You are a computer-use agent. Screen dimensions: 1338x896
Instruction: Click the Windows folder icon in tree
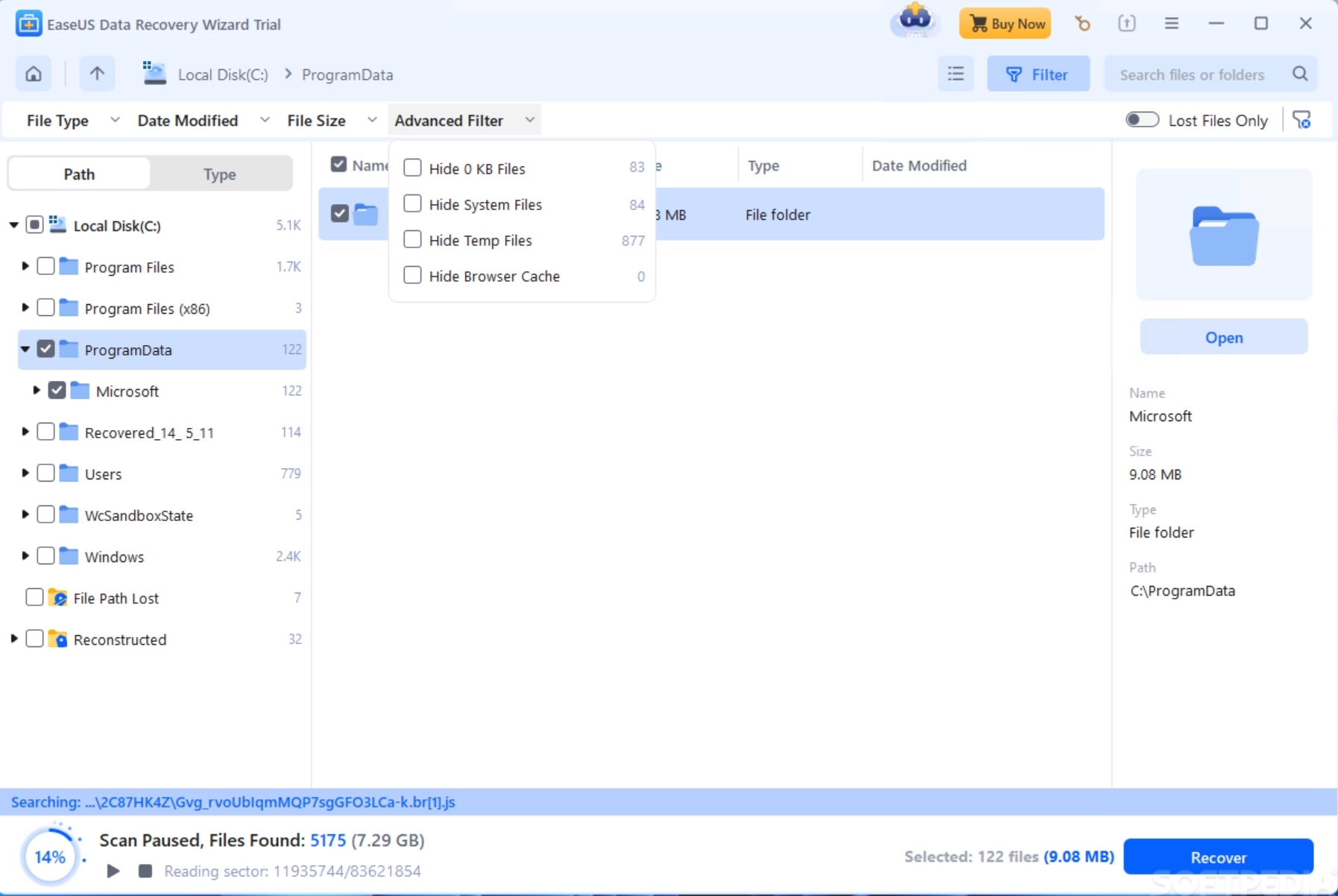69,557
